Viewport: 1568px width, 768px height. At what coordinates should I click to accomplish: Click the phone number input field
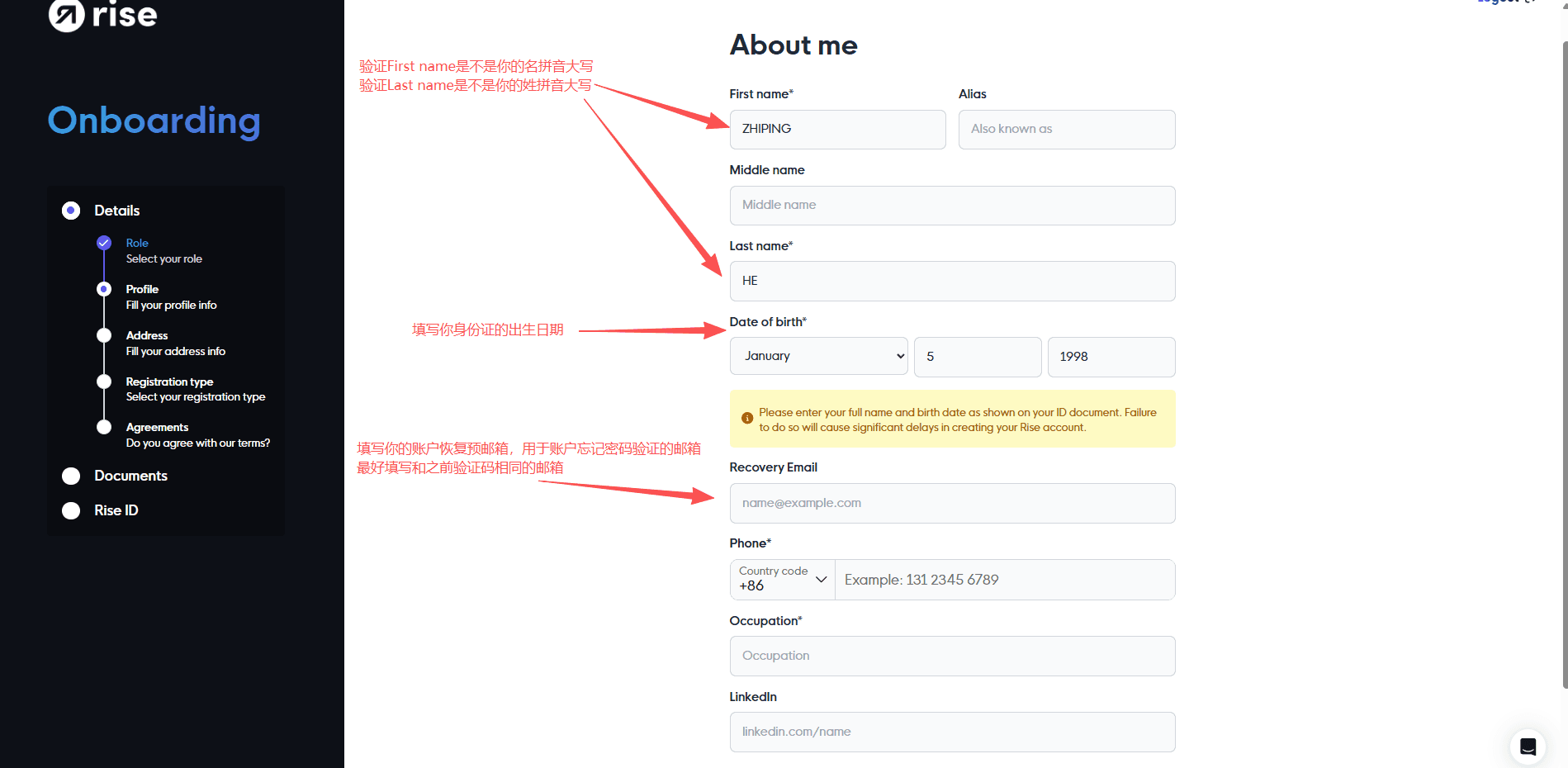1005,580
